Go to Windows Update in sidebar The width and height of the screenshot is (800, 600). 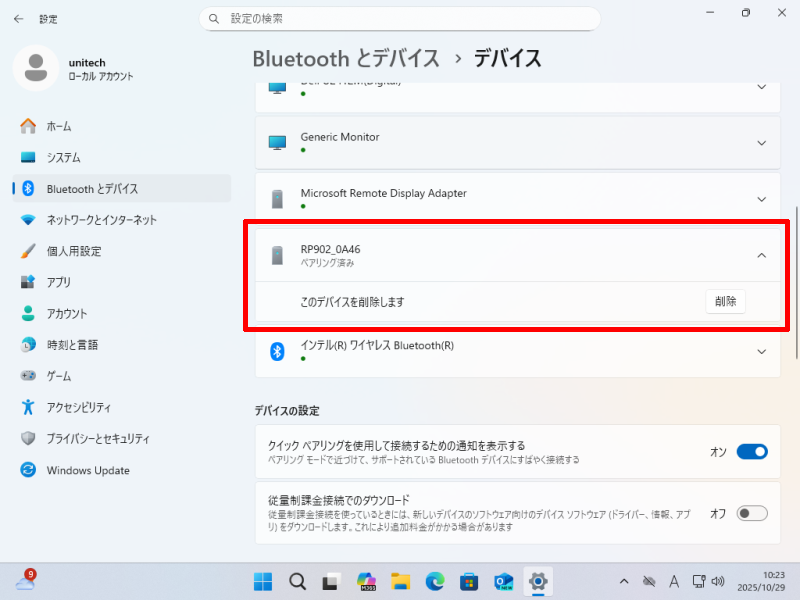(88, 470)
